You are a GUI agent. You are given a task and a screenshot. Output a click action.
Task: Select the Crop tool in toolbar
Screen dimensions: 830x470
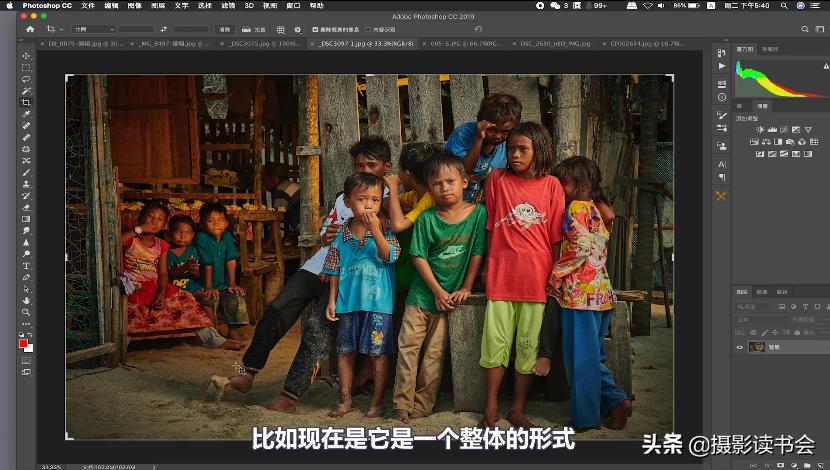click(x=26, y=103)
